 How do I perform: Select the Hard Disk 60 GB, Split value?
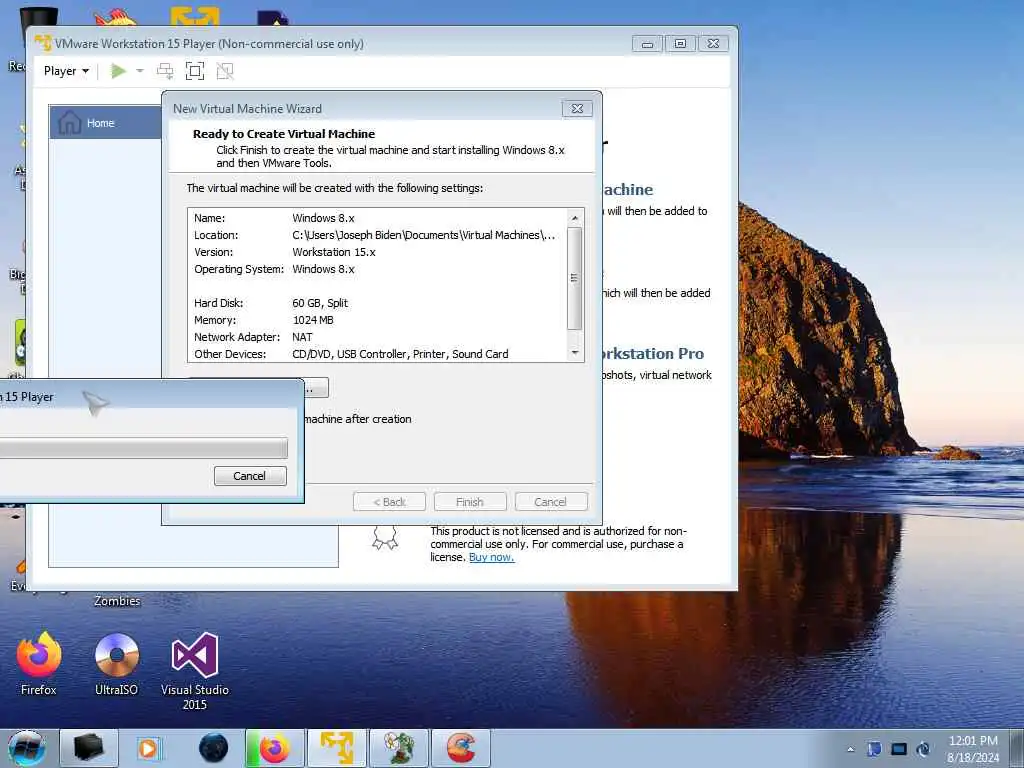pos(320,303)
